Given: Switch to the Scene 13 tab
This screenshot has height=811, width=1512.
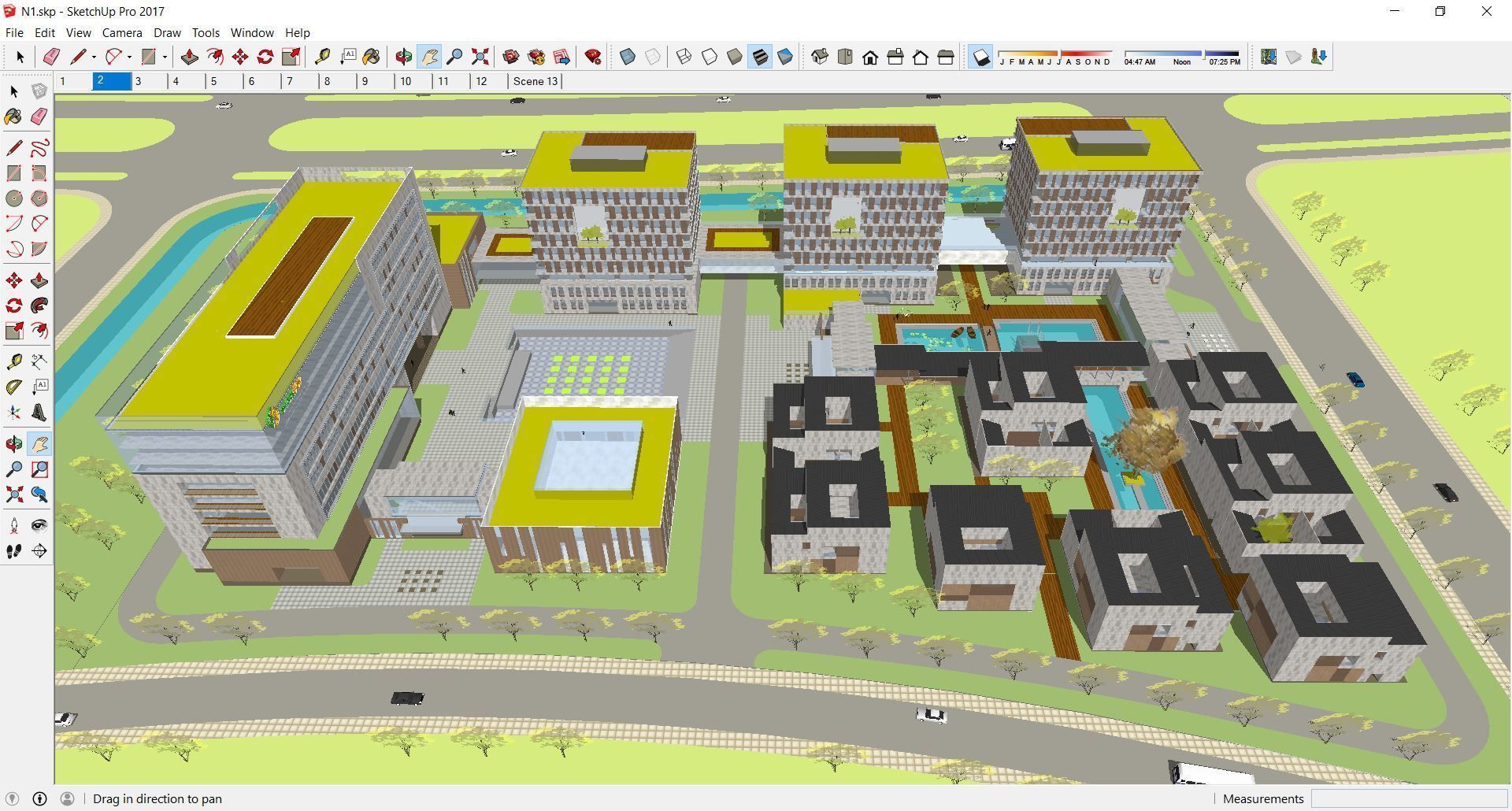Looking at the screenshot, I should coord(535,81).
